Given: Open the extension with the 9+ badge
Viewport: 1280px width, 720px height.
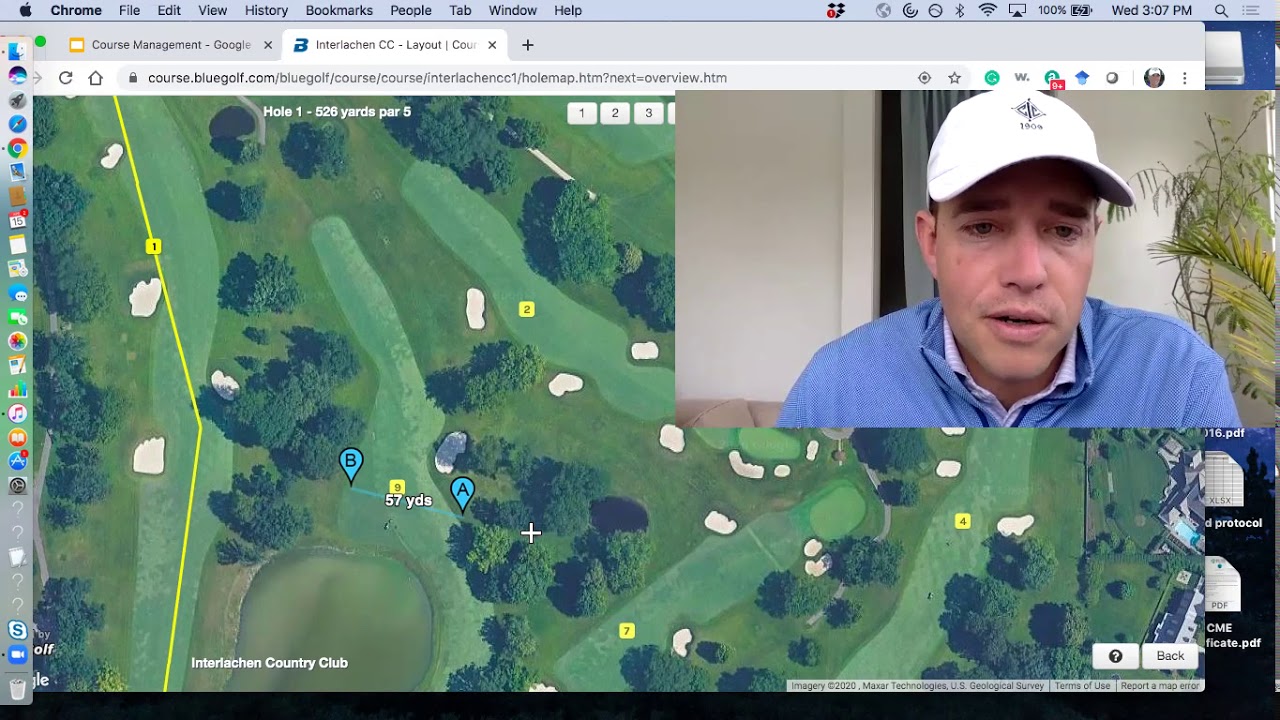Looking at the screenshot, I should [x=1052, y=78].
